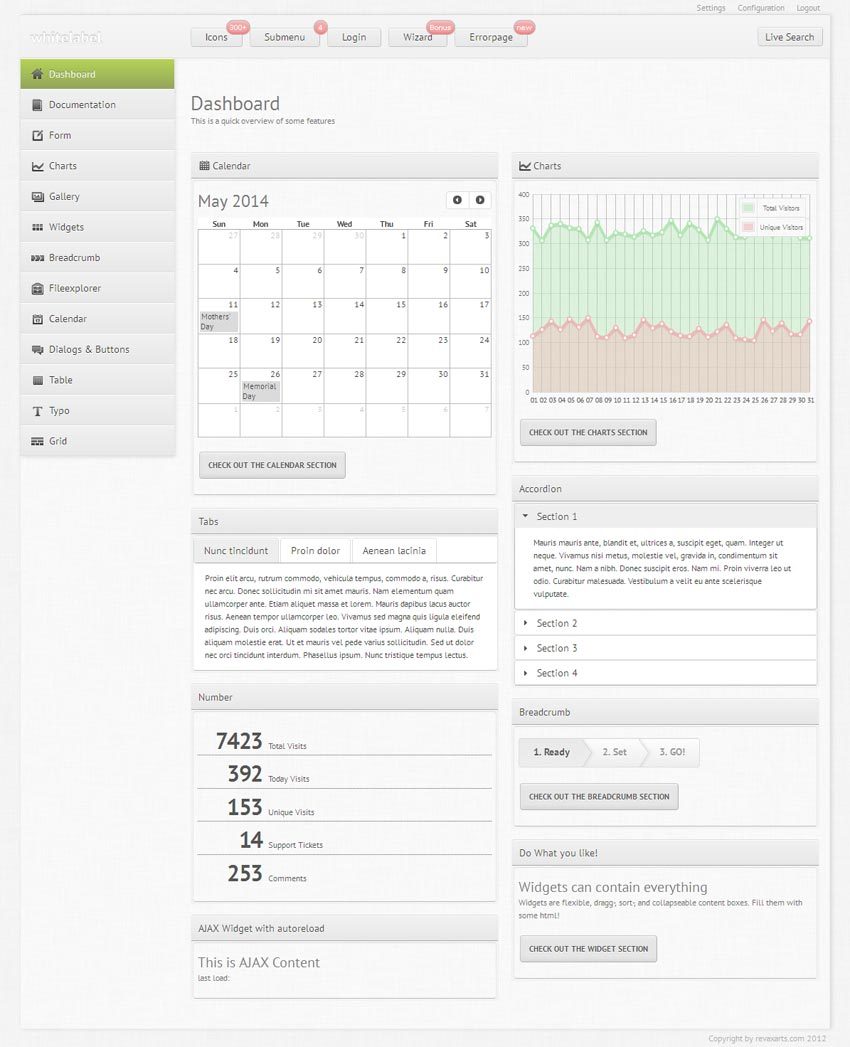Open the Aenean lacinia tab
This screenshot has height=1047, width=850.
pos(394,551)
